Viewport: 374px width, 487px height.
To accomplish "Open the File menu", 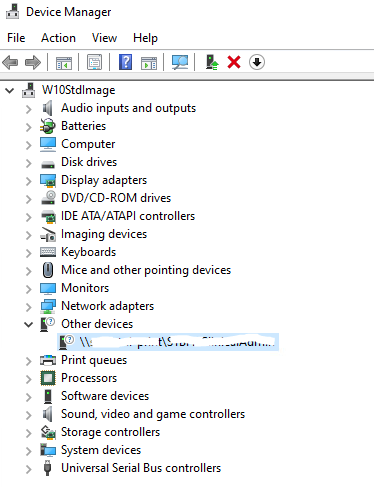I will [x=16, y=38].
